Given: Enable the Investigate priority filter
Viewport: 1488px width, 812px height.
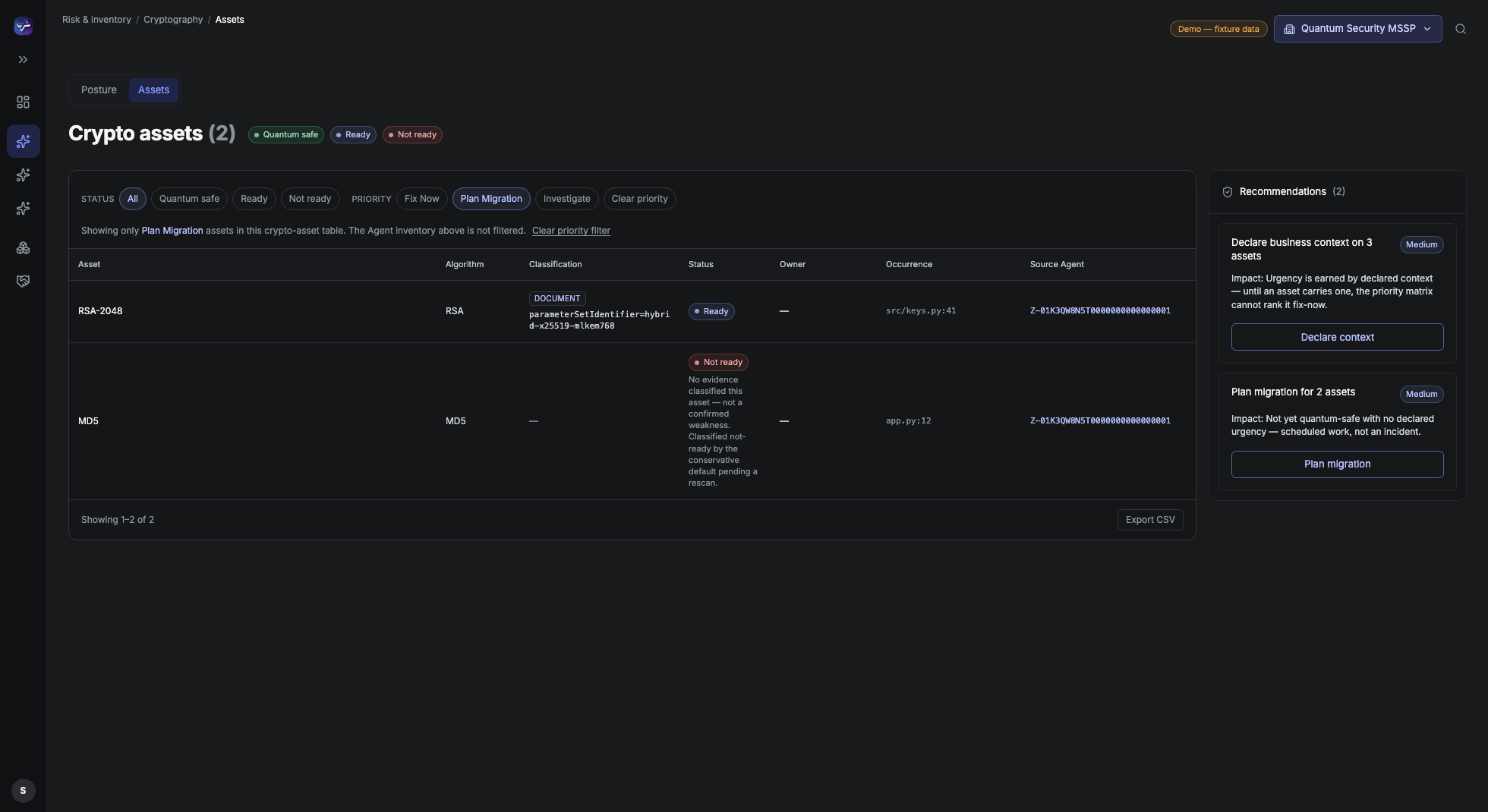Looking at the screenshot, I should pyautogui.click(x=567, y=199).
